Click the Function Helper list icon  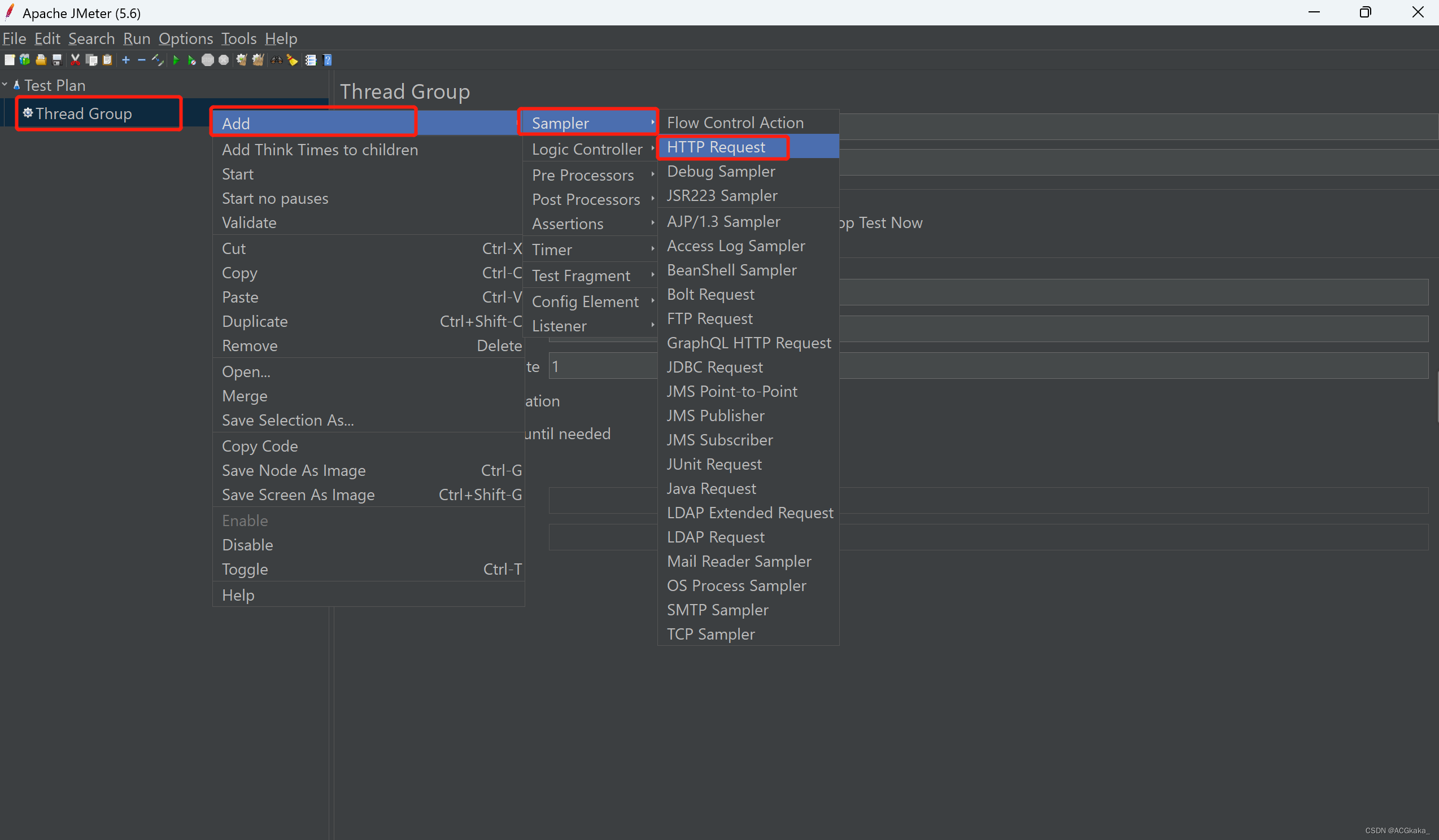pos(311,60)
